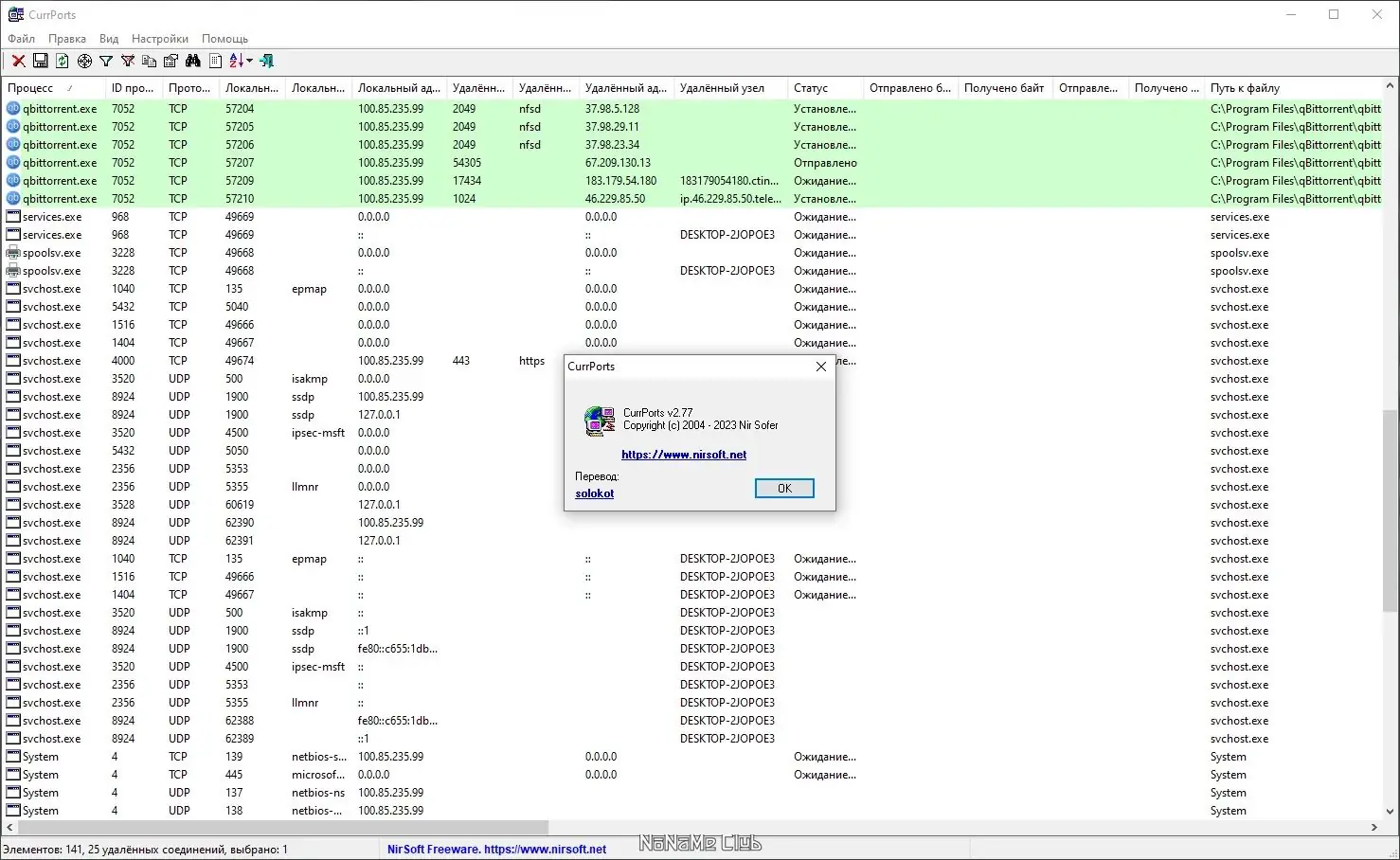Viewport: 1400px width, 860px height.
Task: Click the crossed-out funnel icon
Action: (x=128, y=62)
